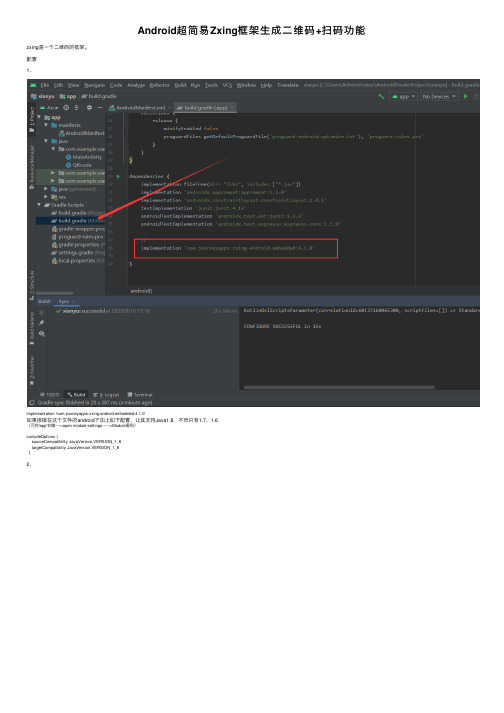
Task: Click the pin tab icon in Build panel
Action: [42, 323]
